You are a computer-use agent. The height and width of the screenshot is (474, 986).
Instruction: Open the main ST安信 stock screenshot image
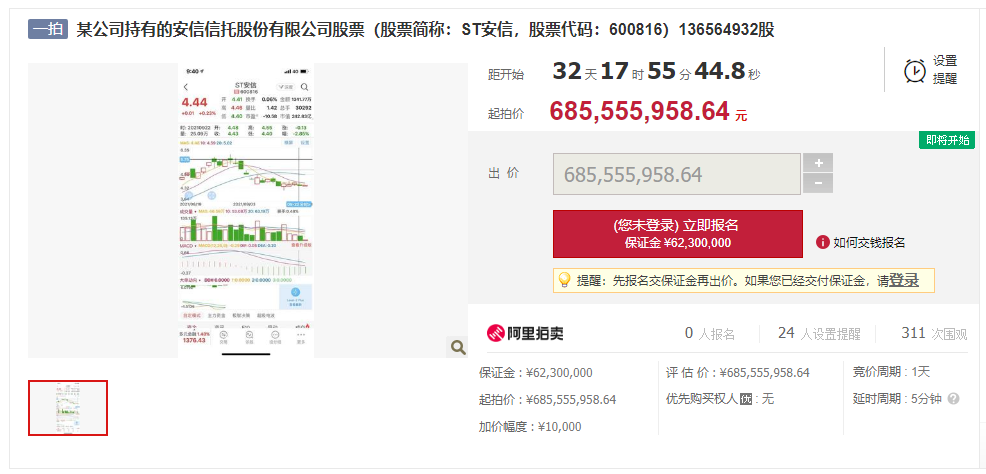[246, 210]
